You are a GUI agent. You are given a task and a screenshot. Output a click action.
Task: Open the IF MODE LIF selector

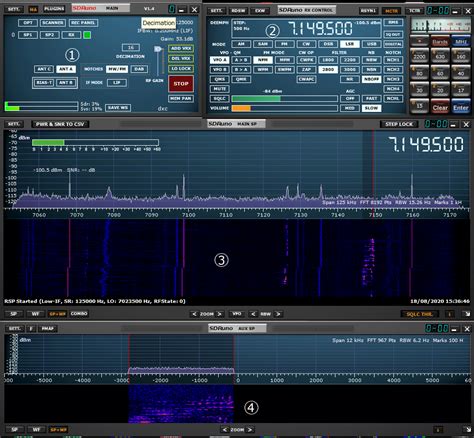(117, 82)
